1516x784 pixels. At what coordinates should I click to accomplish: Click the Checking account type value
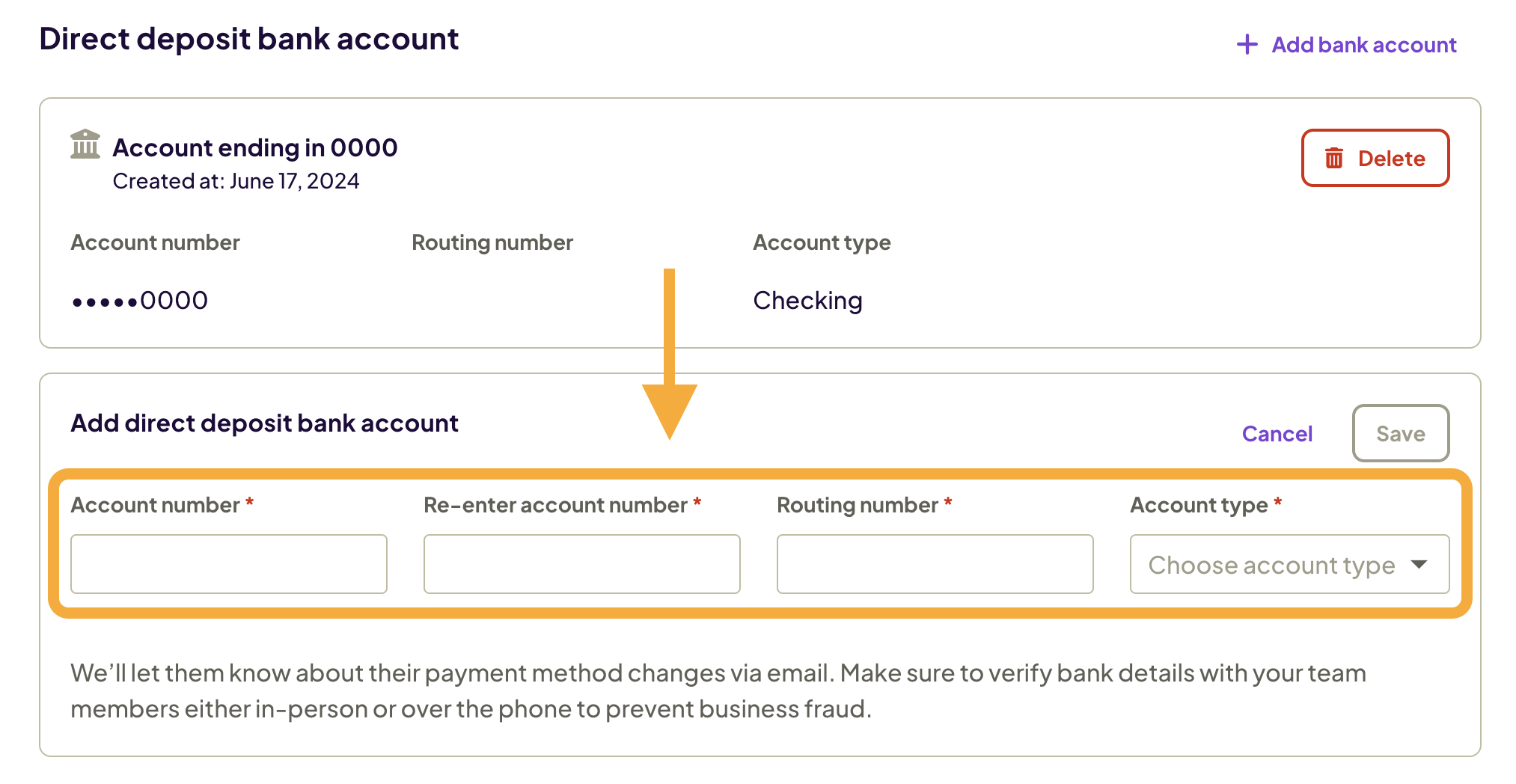[807, 301]
